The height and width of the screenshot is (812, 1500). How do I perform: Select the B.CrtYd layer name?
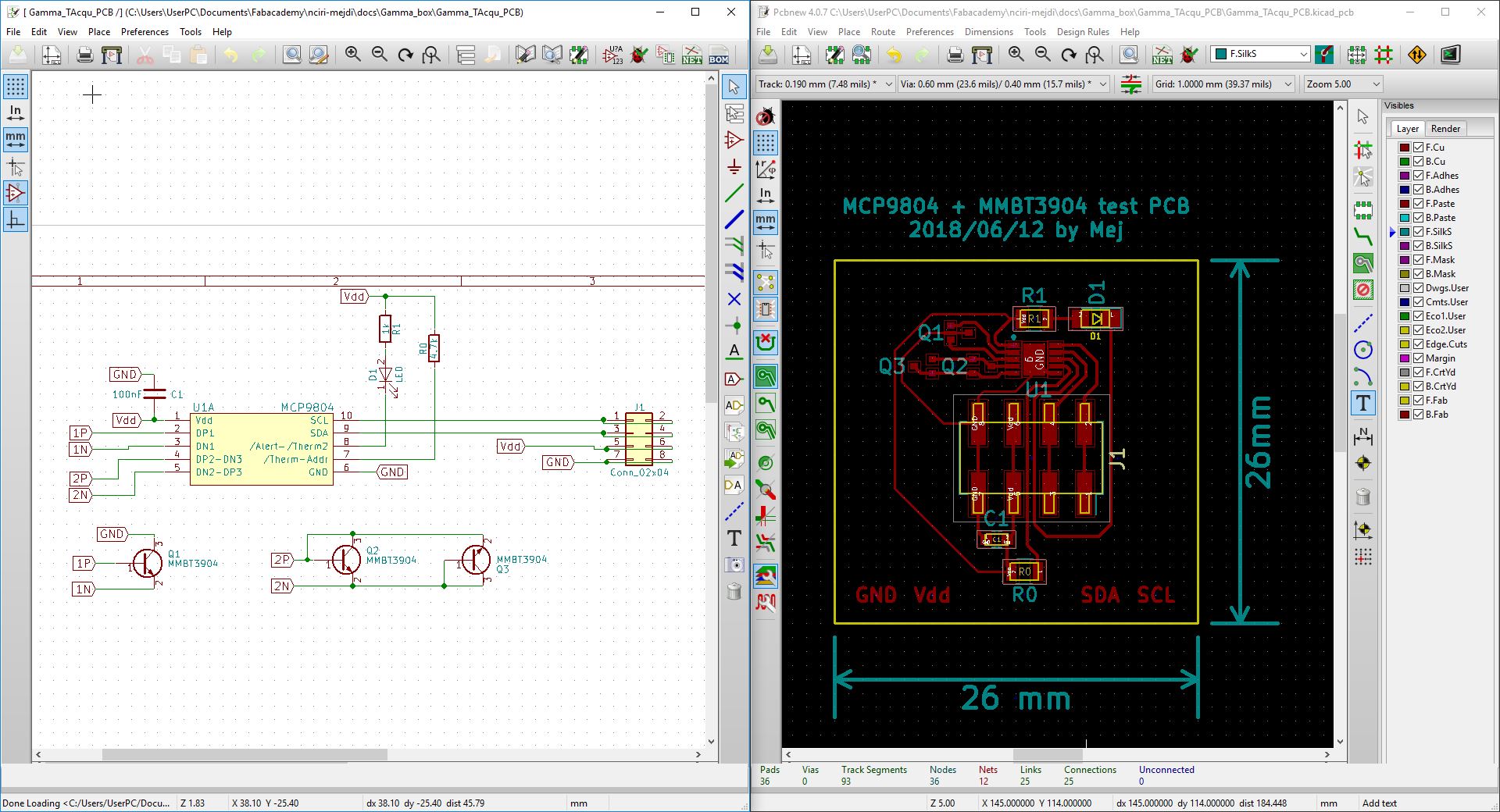pos(1441,386)
